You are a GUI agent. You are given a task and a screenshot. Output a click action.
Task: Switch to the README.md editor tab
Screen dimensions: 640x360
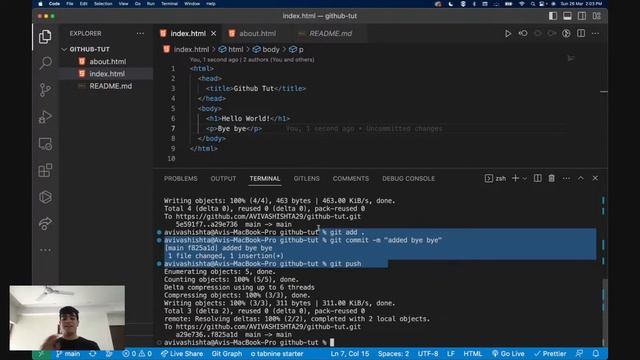coord(330,33)
